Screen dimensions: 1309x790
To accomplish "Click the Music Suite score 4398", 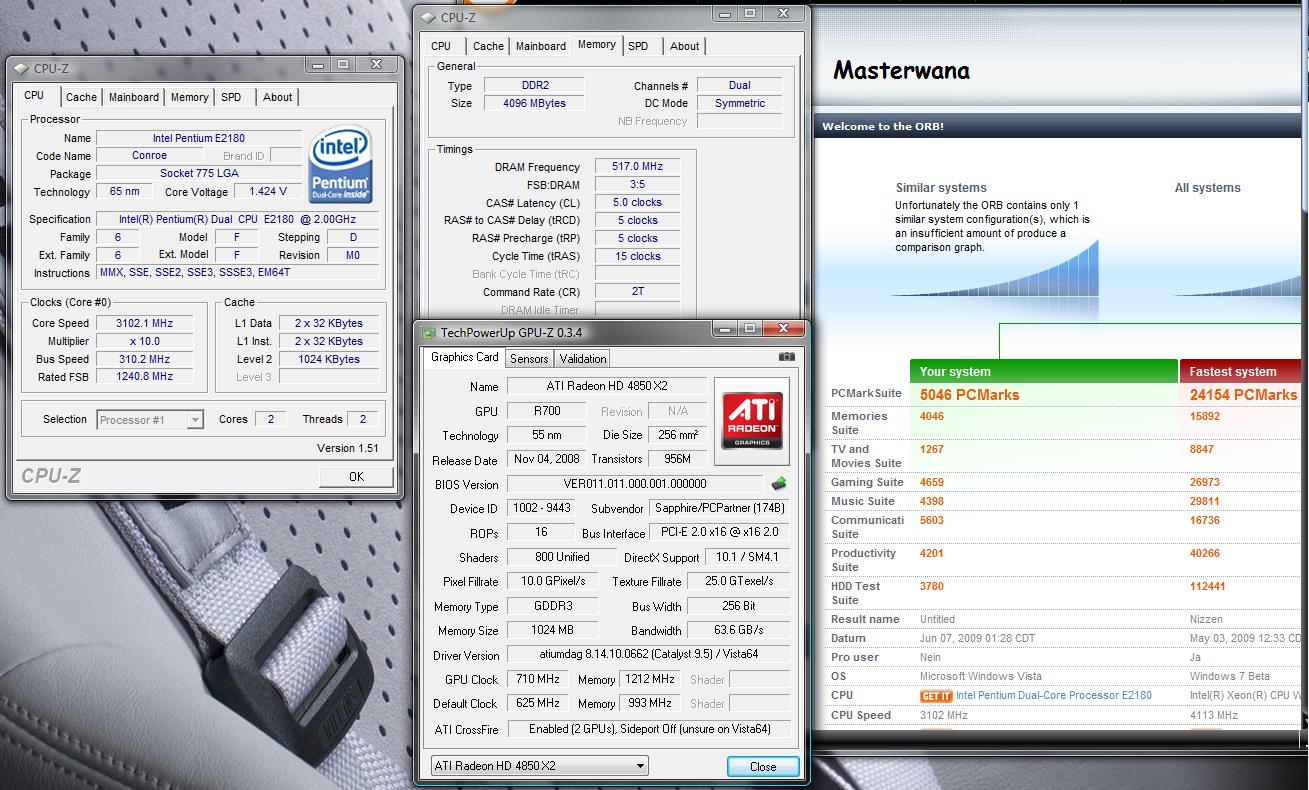I will point(932,501).
